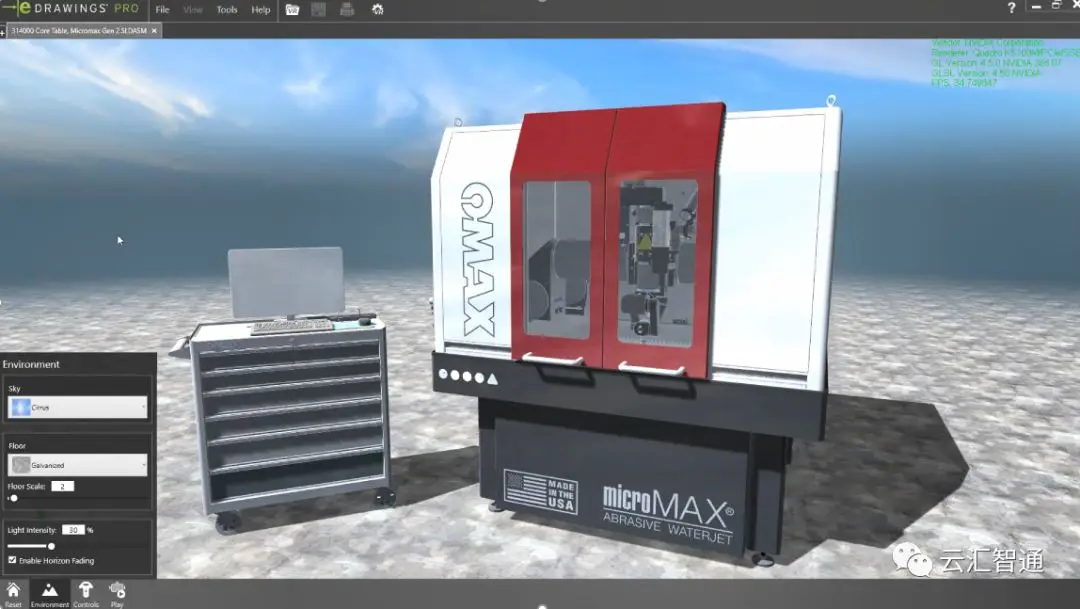This screenshot has height=609, width=1080.
Task: Click the Floor Scale slider handle
Action: (14, 498)
